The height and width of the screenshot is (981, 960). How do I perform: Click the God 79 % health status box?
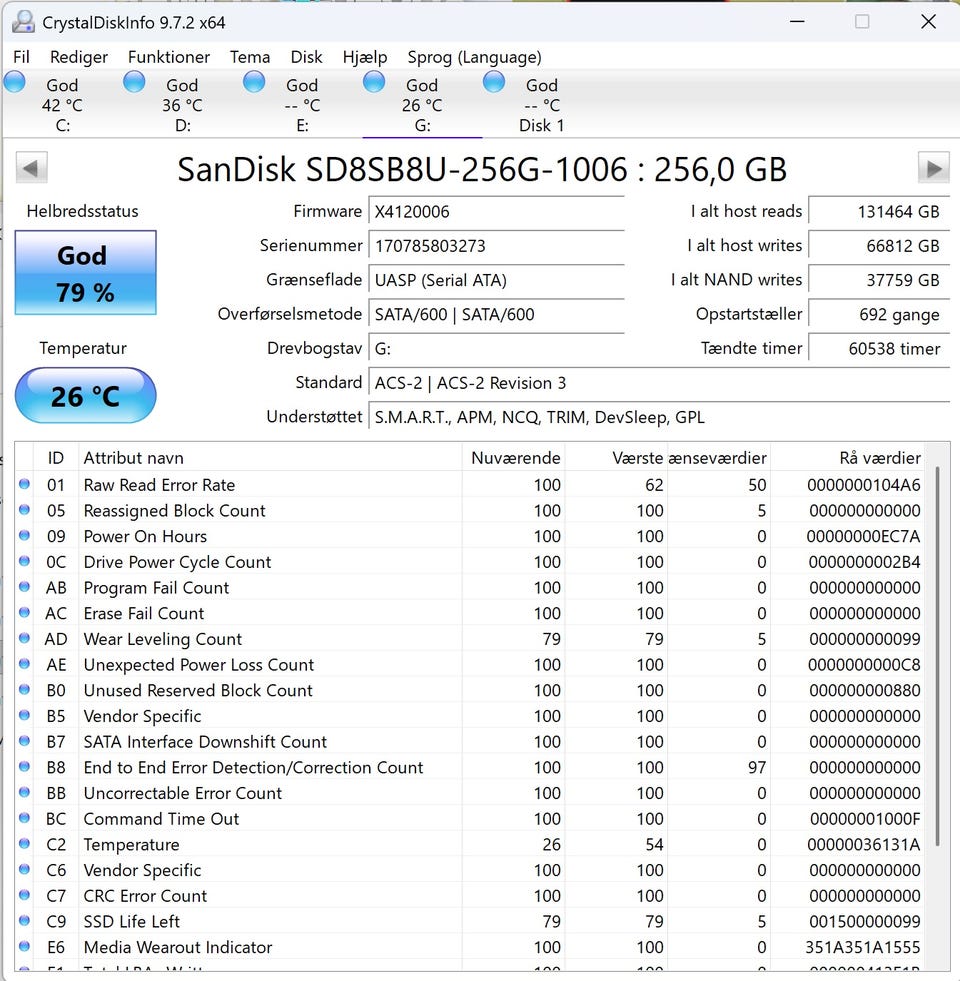click(x=85, y=272)
